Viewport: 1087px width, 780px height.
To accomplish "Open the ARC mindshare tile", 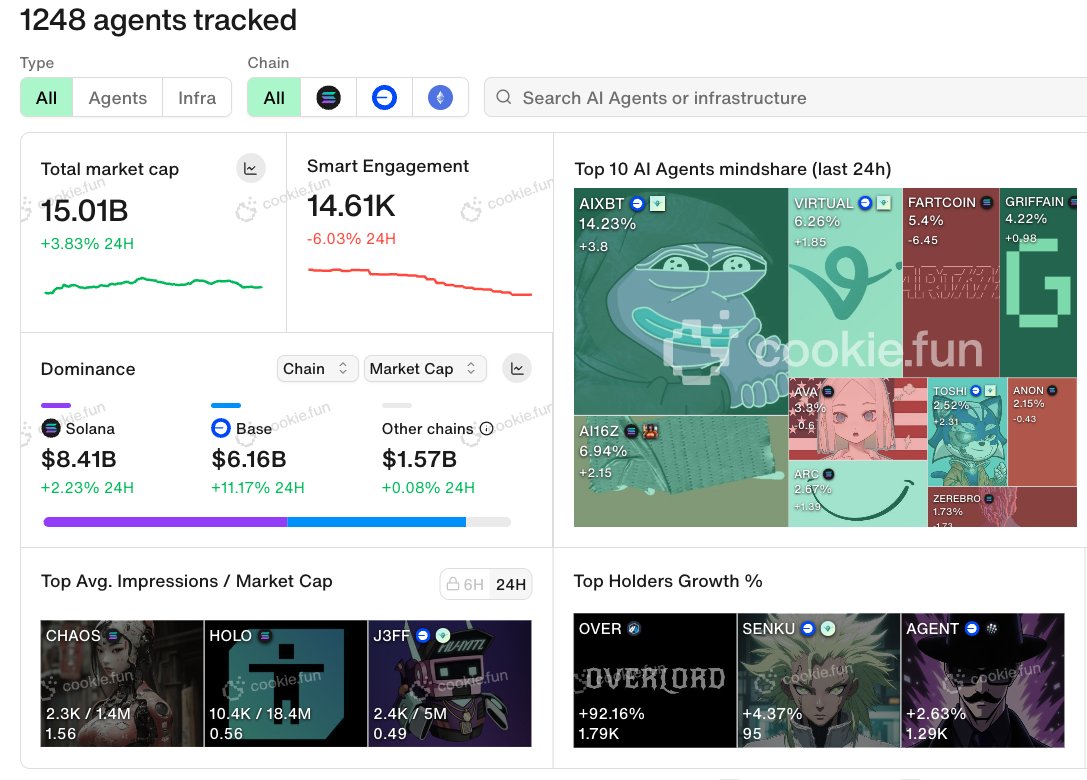I will click(x=858, y=494).
